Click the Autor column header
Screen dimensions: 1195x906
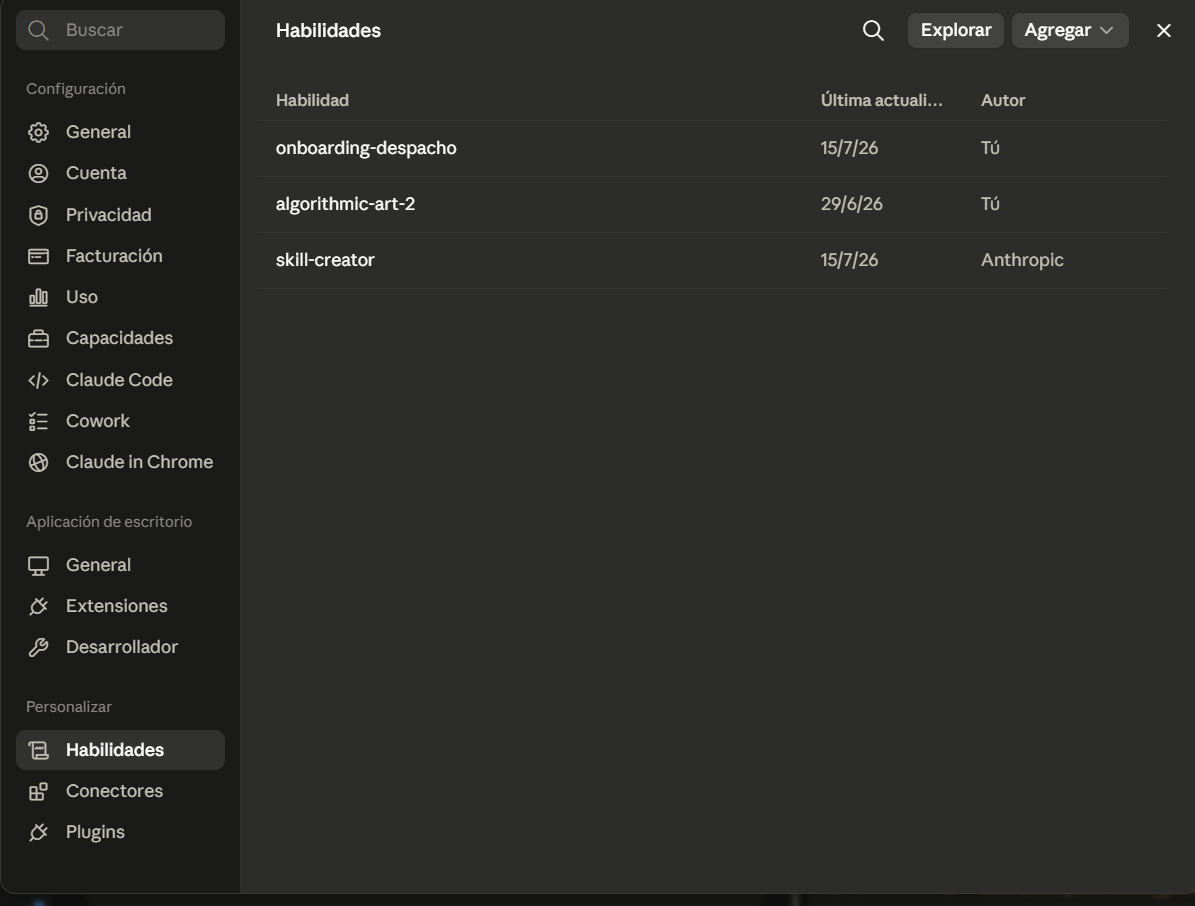[x=1003, y=101]
